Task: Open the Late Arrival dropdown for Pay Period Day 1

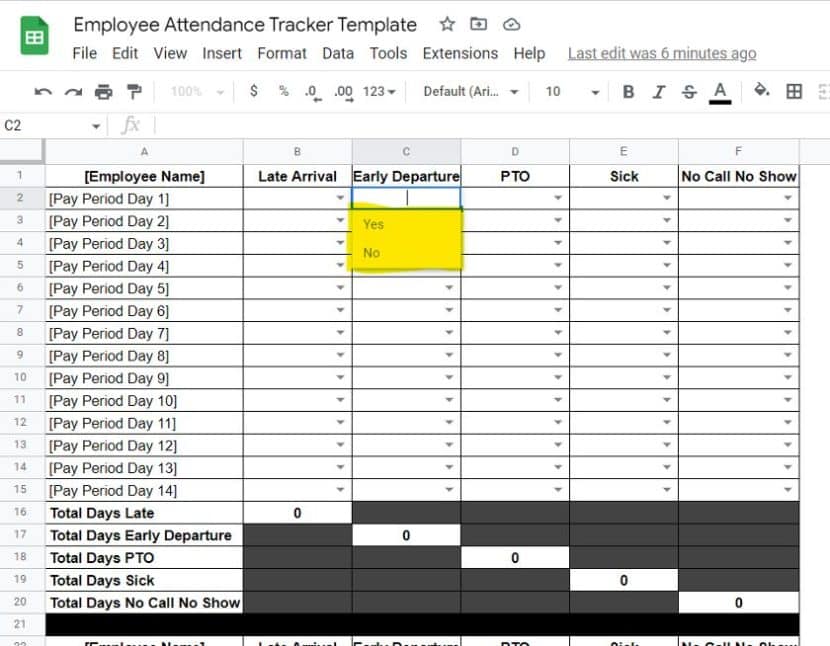Action: click(338, 198)
